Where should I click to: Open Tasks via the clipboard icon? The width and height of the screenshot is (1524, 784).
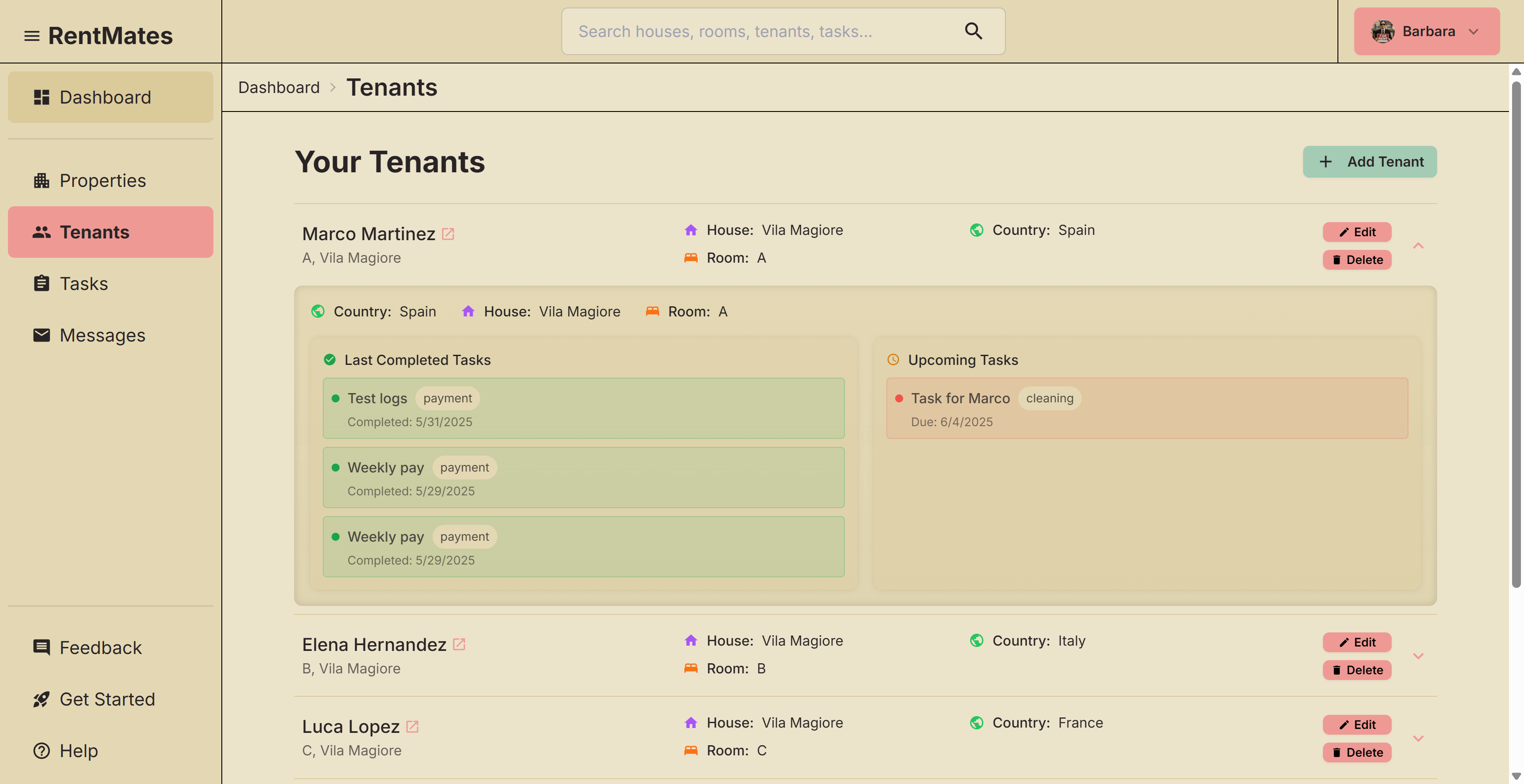[41, 283]
